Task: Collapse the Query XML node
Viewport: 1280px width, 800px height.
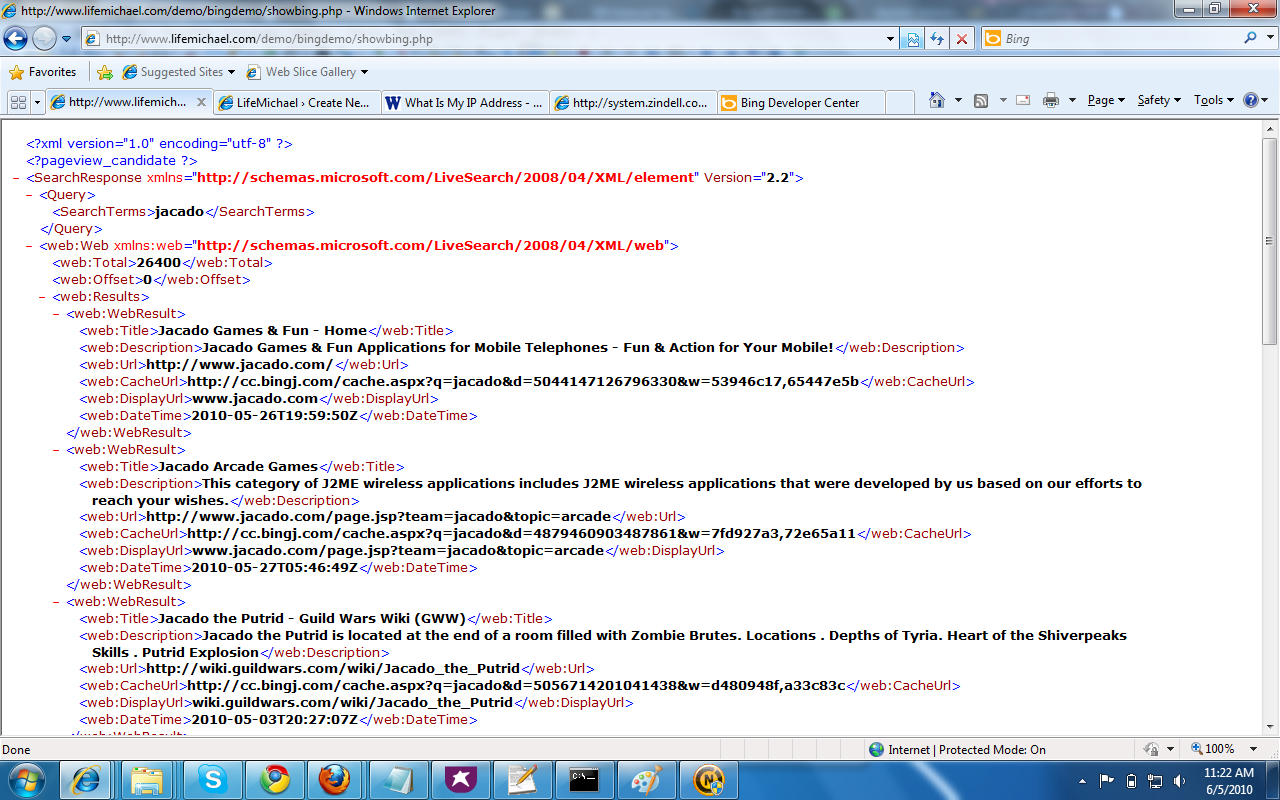Action: pyautogui.click(x=30, y=195)
